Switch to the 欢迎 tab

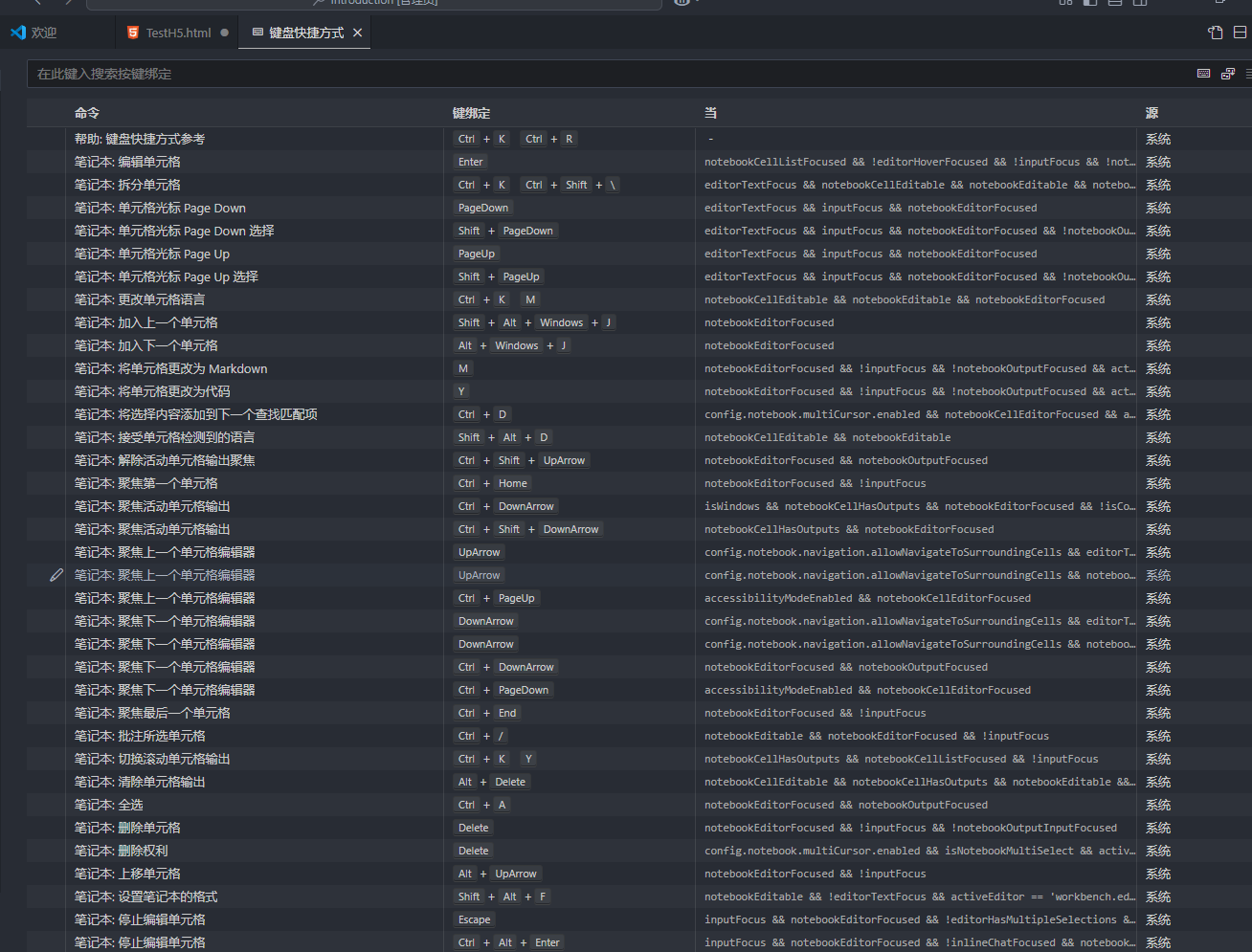[x=57, y=33]
